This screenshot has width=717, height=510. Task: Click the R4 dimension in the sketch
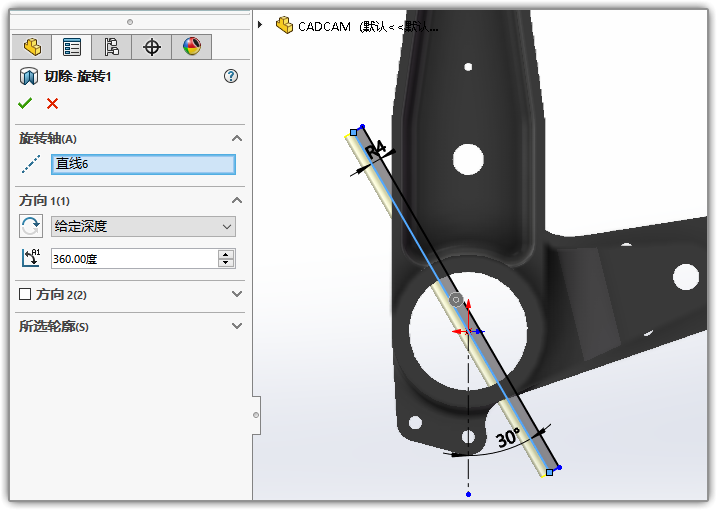click(376, 150)
